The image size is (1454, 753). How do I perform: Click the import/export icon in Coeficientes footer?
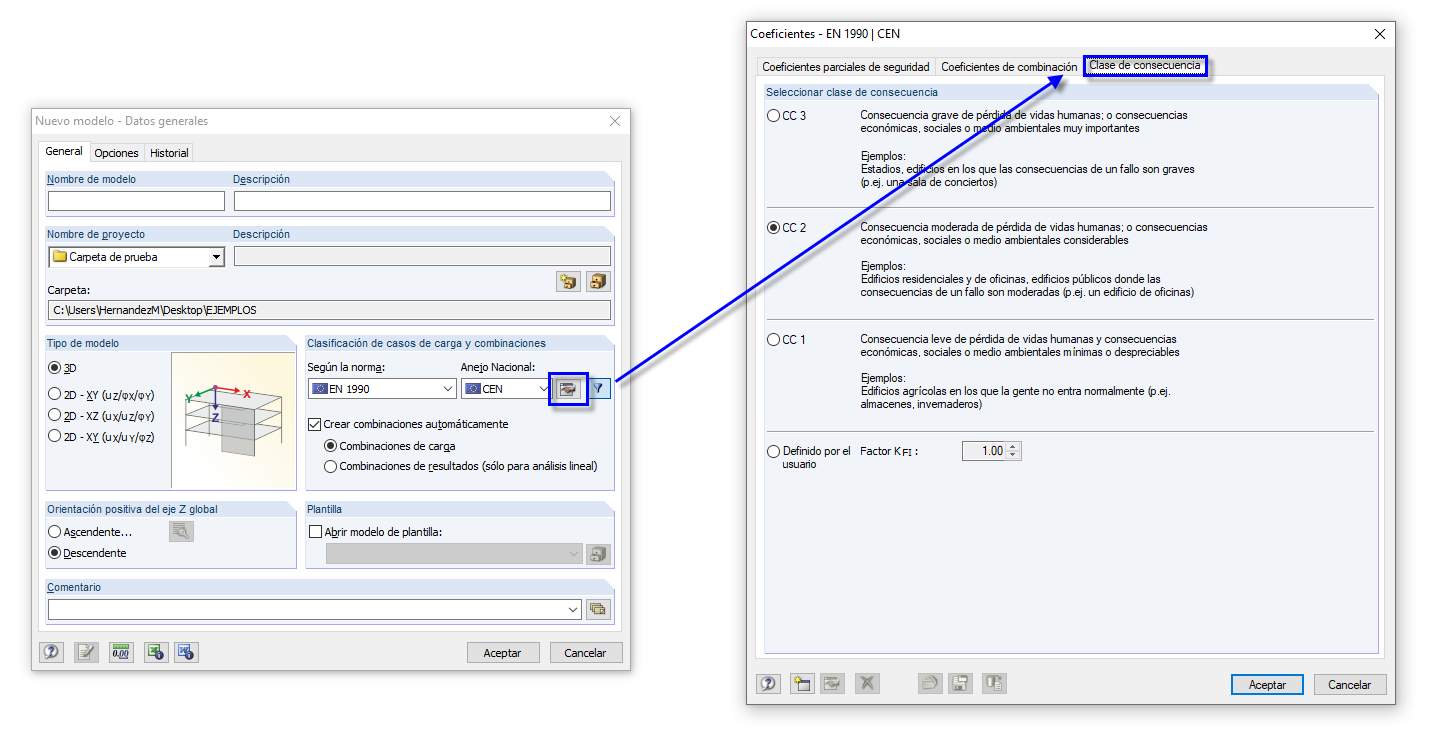coord(994,684)
